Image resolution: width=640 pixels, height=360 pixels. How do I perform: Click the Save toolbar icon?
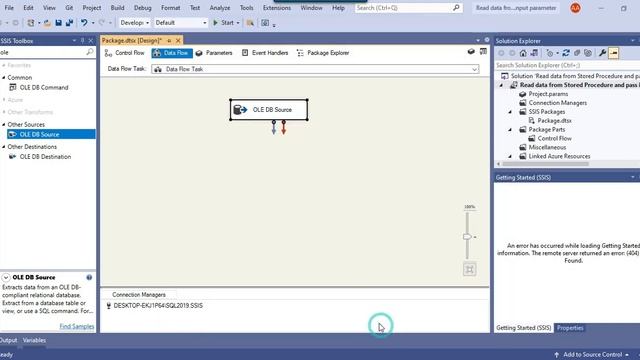coord(58,23)
